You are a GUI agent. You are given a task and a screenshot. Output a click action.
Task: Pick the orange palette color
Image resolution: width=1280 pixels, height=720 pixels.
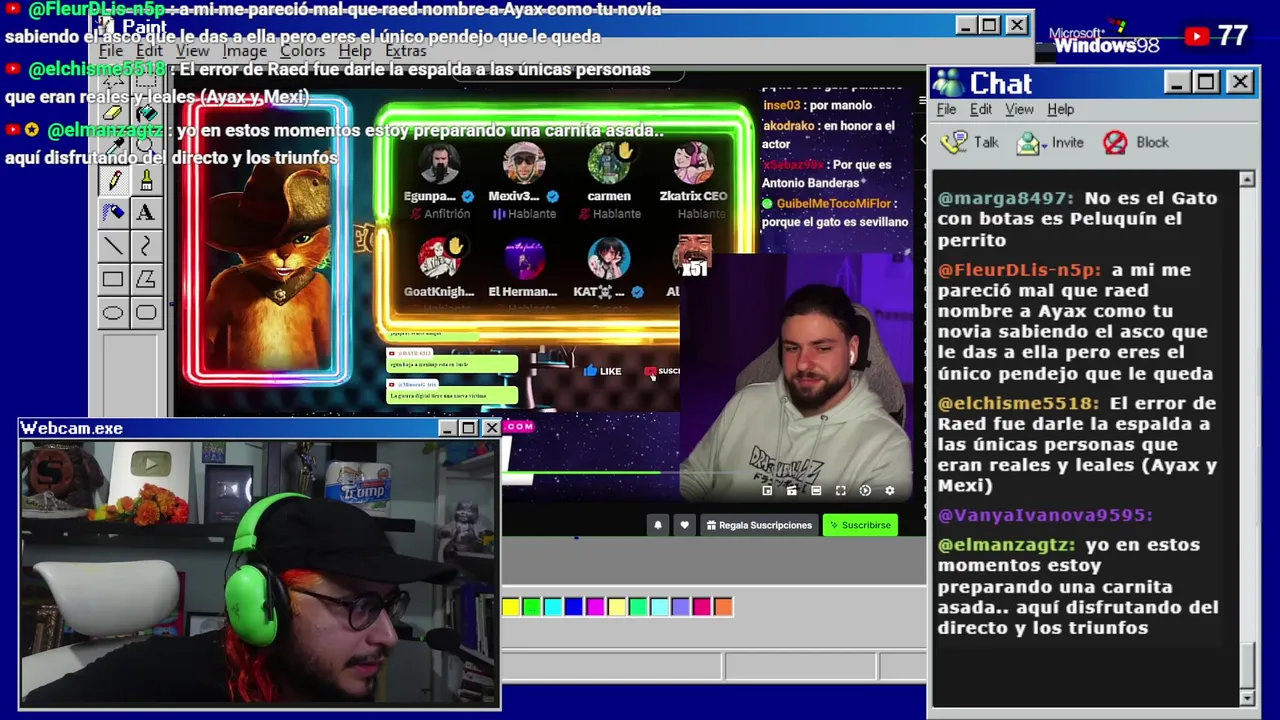(723, 607)
